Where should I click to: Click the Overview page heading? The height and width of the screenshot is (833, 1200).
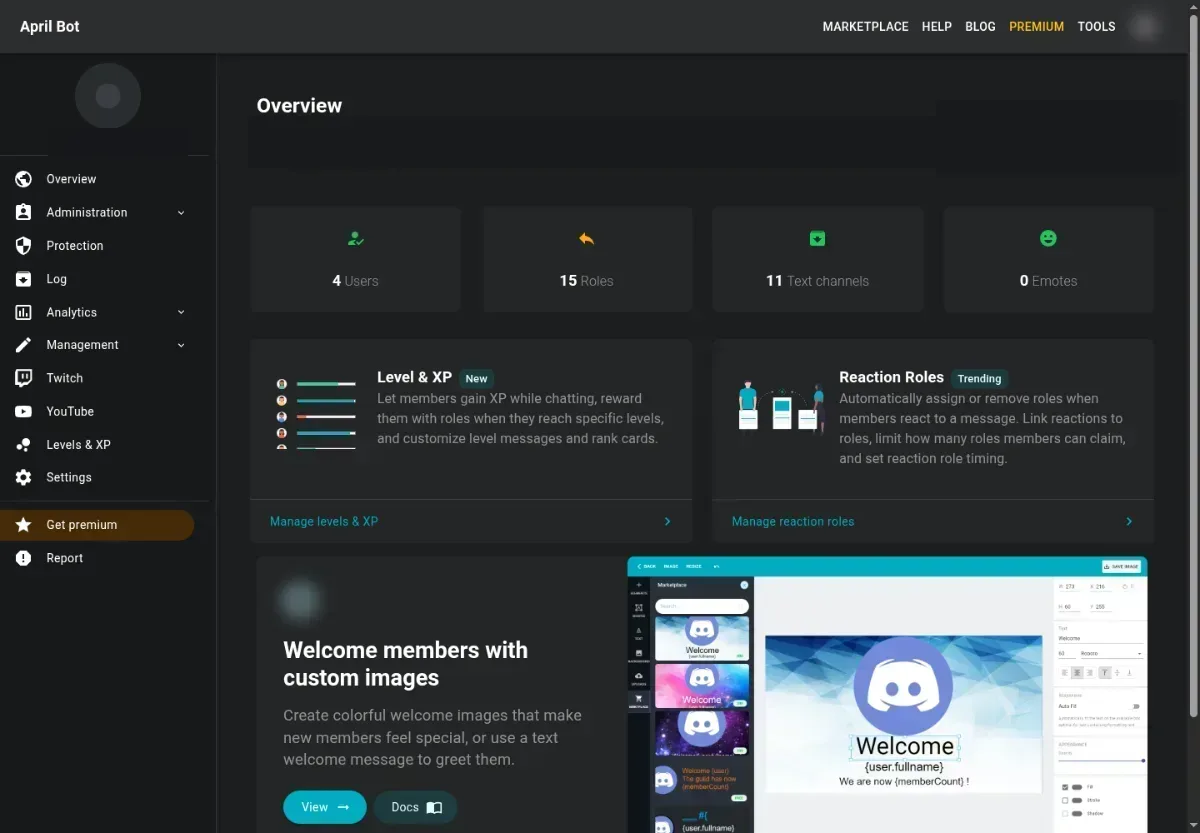pyautogui.click(x=299, y=106)
